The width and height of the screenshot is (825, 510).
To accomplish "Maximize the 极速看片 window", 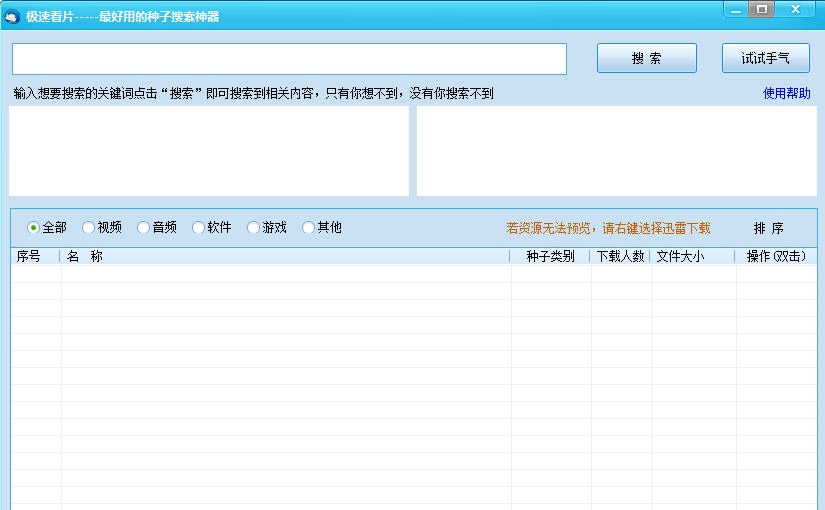I will coord(761,9).
